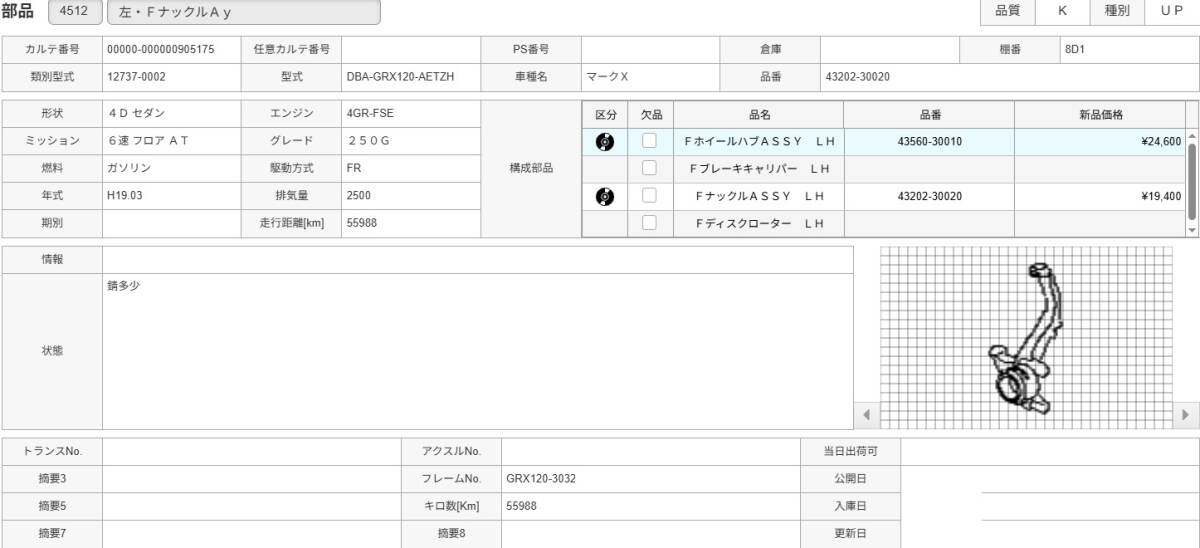Select the Fブレーキキャリパー LH row name

click(759, 169)
